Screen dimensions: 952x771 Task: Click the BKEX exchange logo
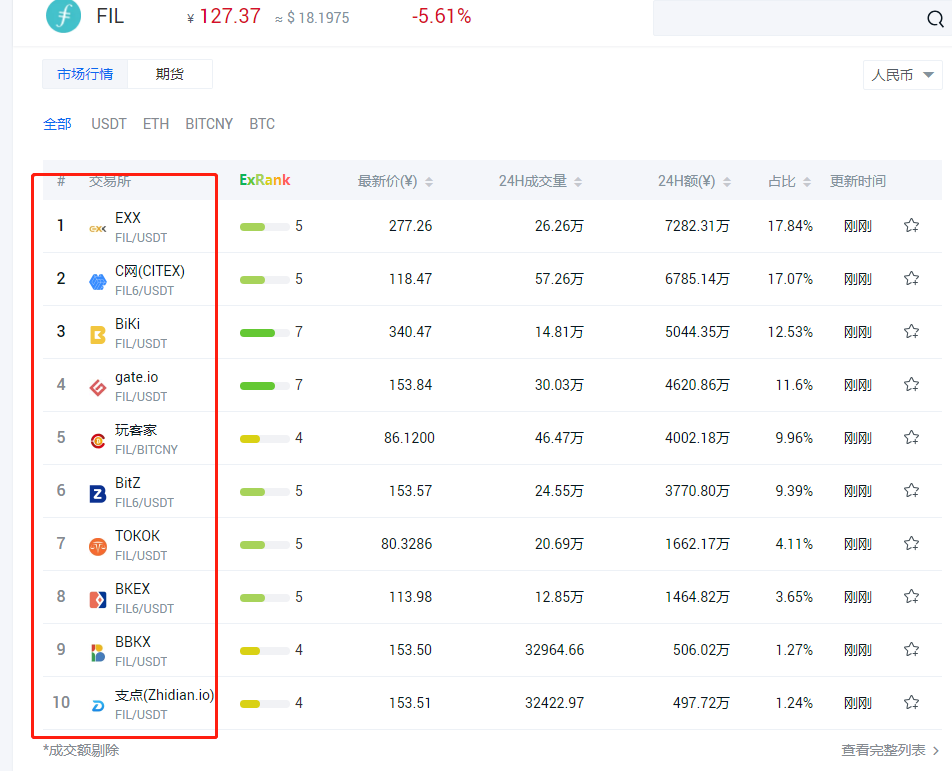98,600
